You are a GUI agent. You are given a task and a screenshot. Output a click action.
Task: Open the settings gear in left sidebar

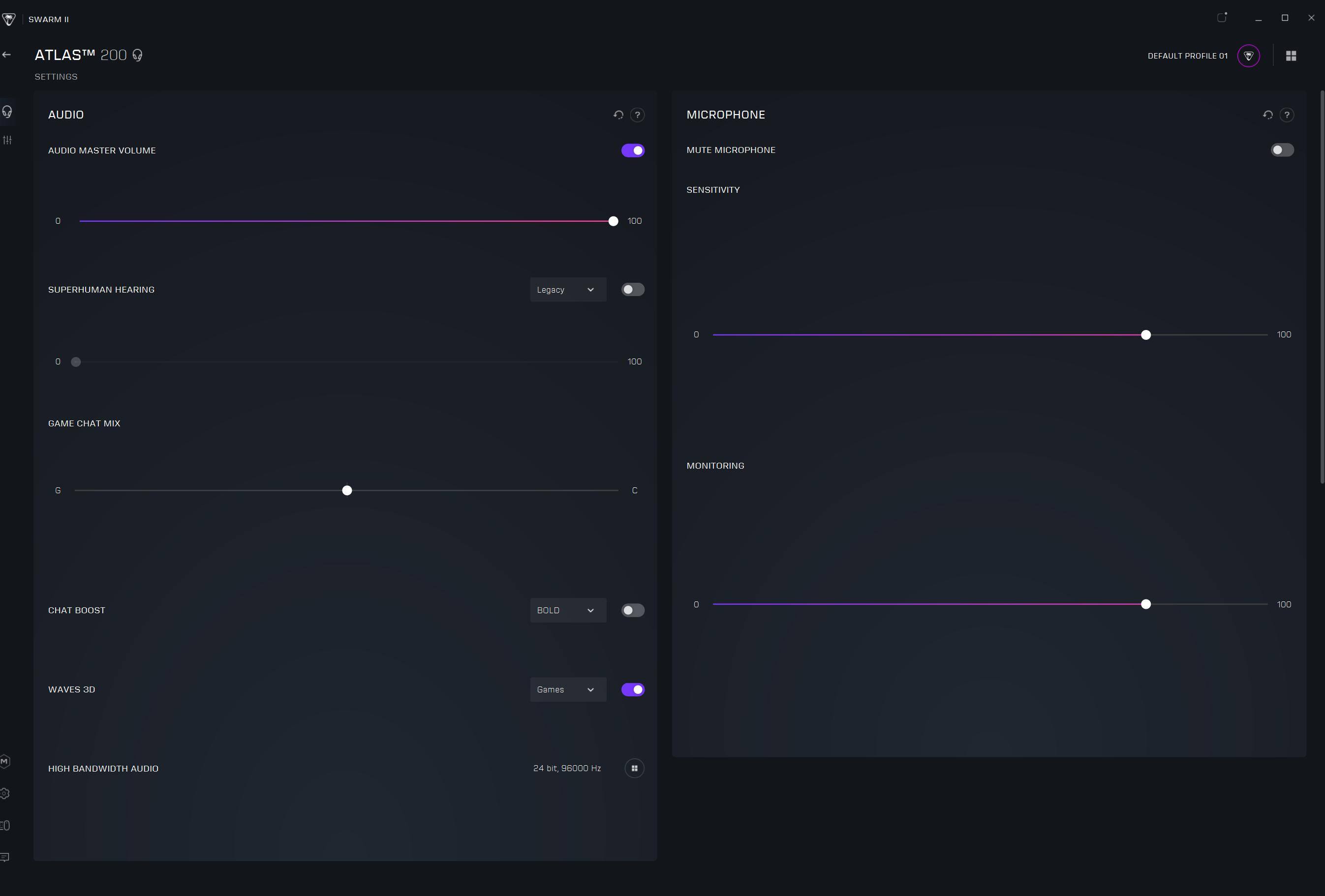(x=5, y=793)
